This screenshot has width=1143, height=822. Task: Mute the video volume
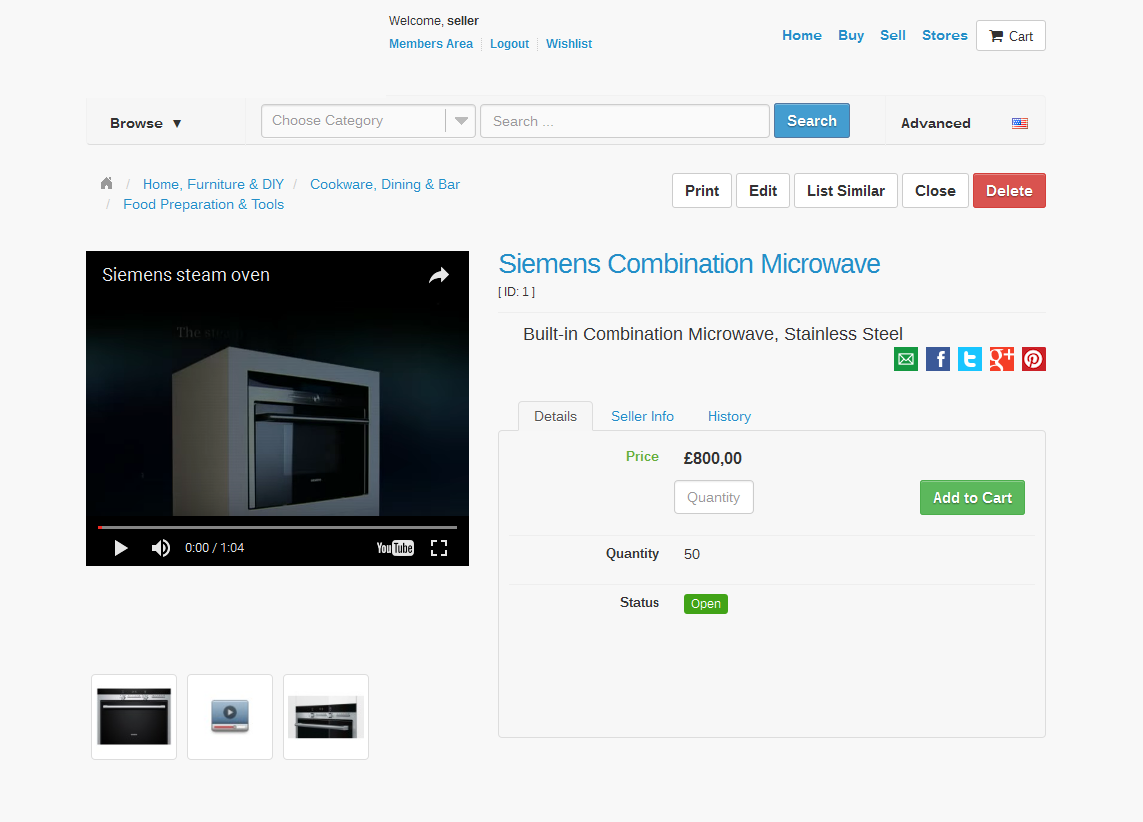160,548
